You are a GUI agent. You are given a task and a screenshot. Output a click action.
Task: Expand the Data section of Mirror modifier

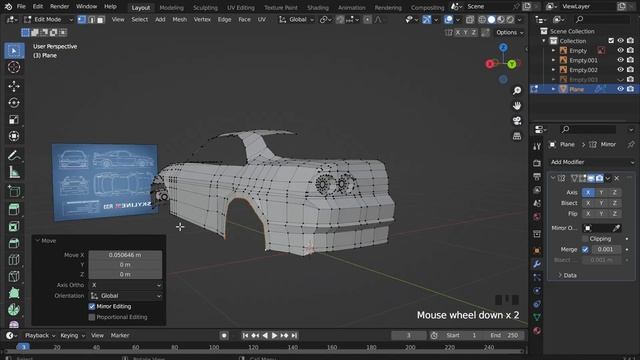coord(567,276)
